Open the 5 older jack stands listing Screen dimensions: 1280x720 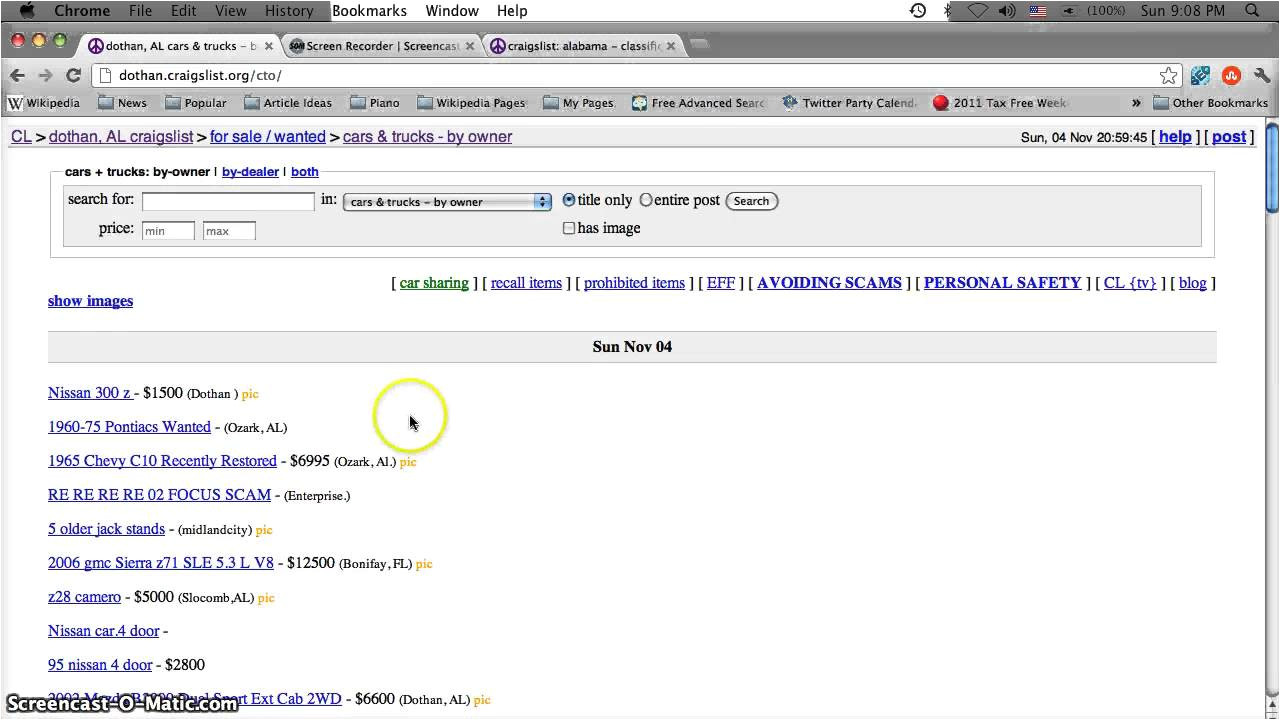point(106,529)
